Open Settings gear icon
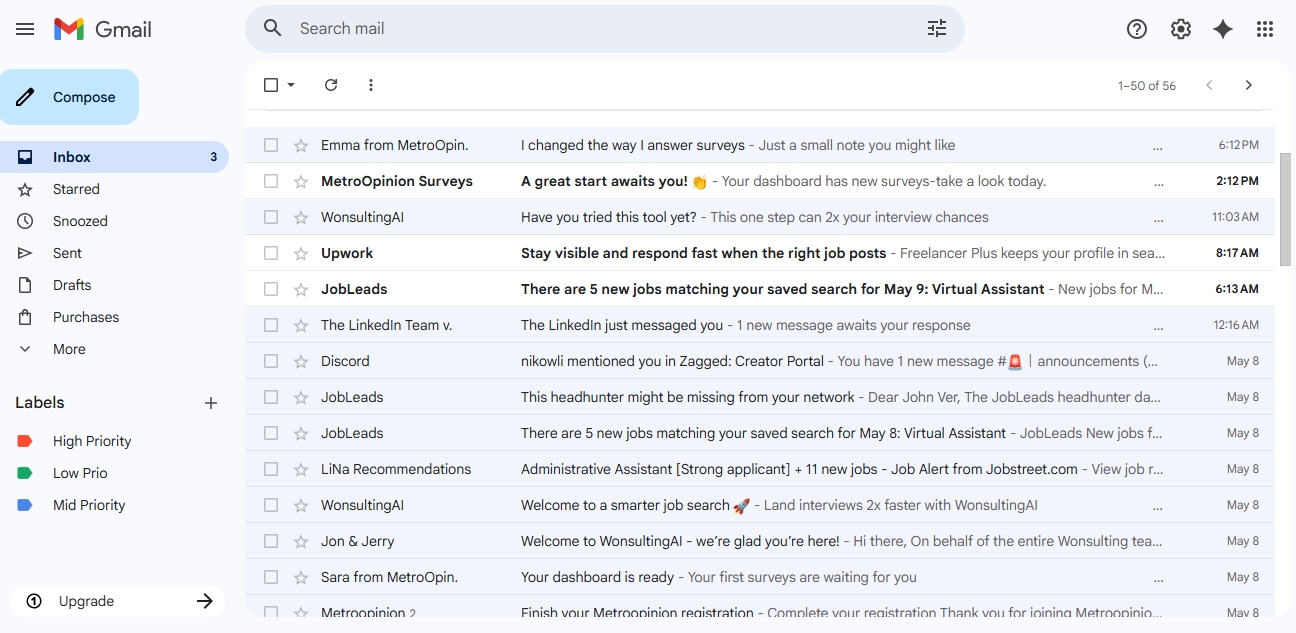The height and width of the screenshot is (633, 1296). pos(1181,29)
